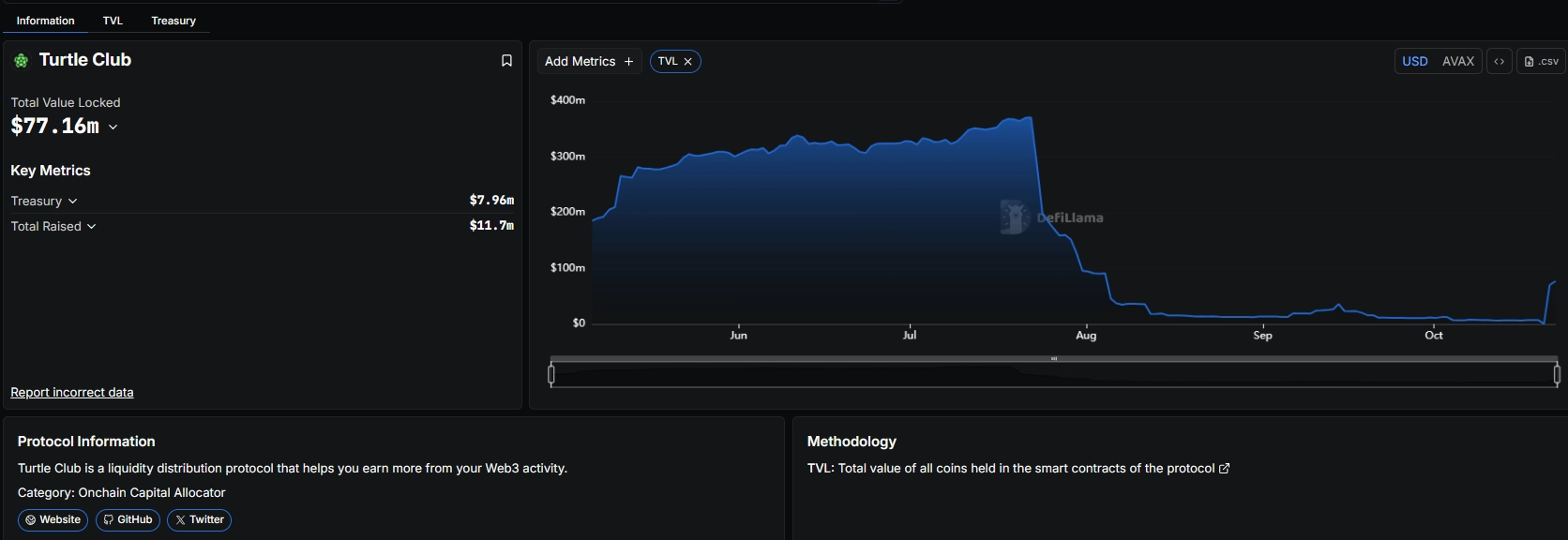Click the Turtle Club logo icon

(21, 61)
